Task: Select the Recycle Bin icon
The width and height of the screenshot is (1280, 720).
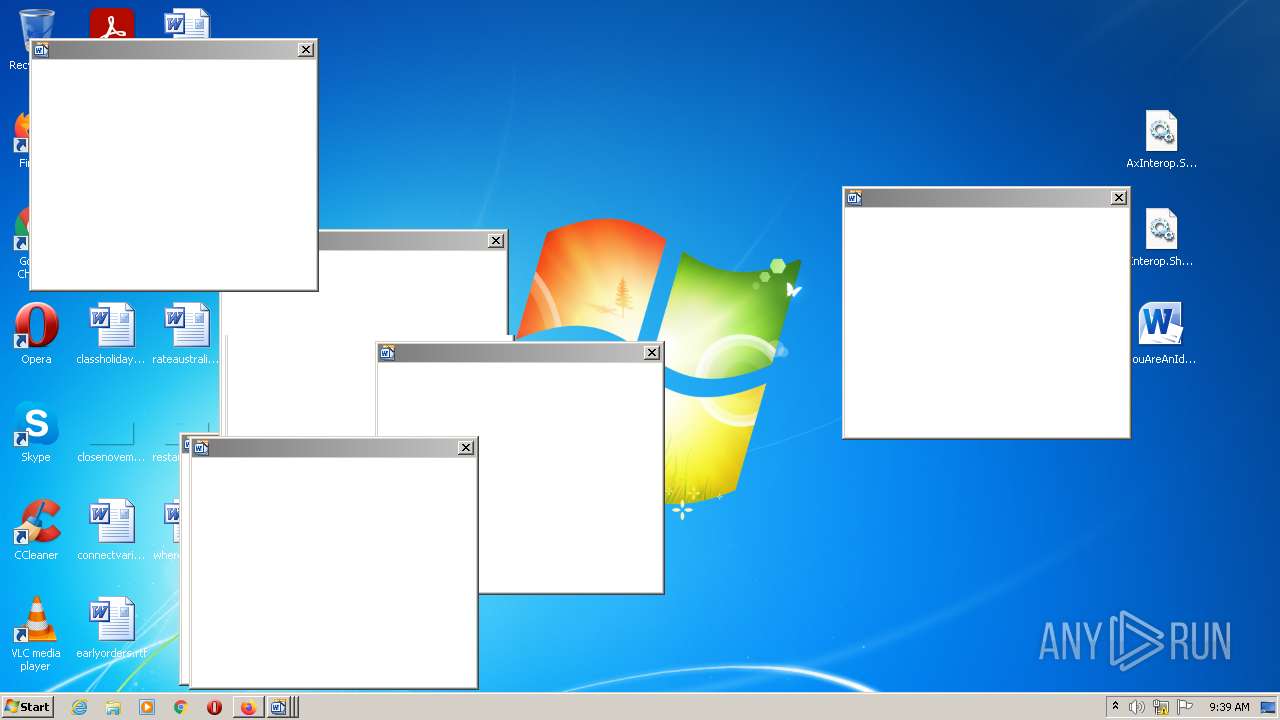Action: pos(36,24)
